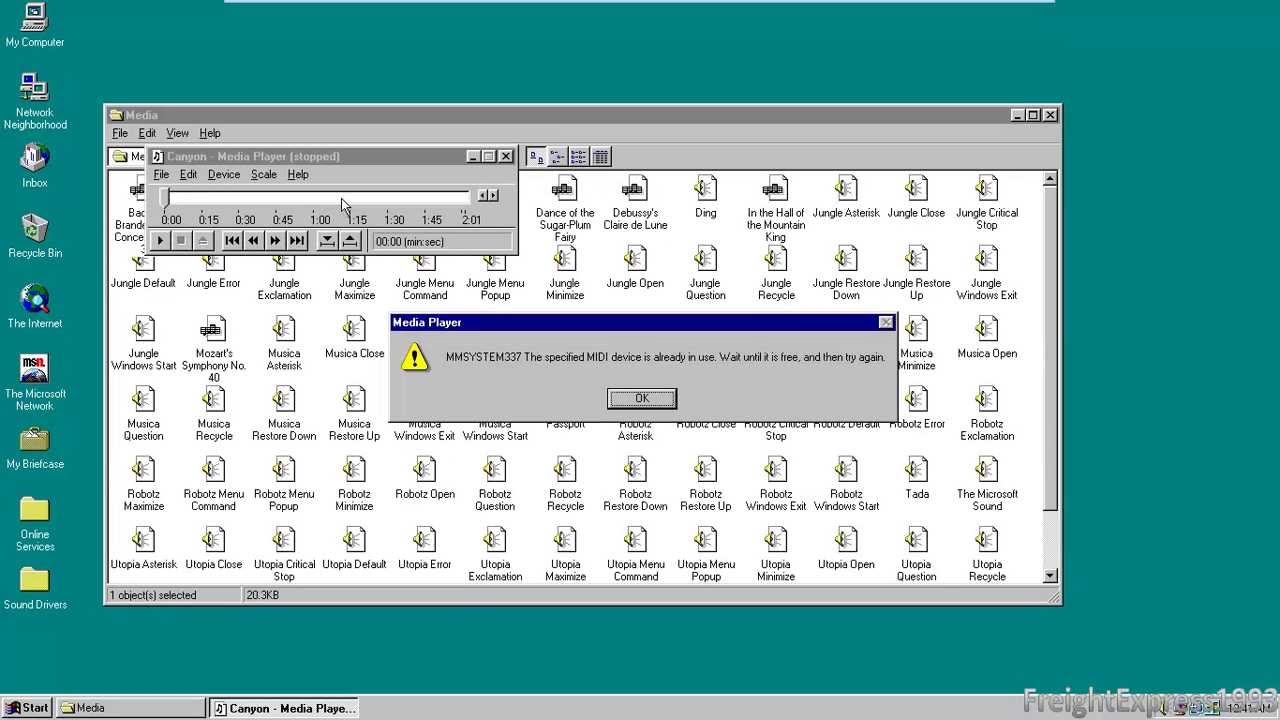This screenshot has width=1280, height=720.
Task: Open the Help menu of the Media window
Action: [210, 133]
